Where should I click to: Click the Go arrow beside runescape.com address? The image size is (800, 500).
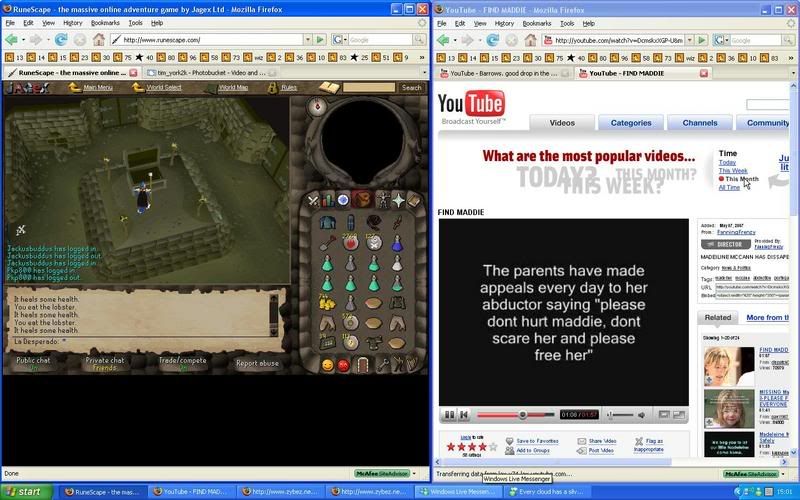320,39
